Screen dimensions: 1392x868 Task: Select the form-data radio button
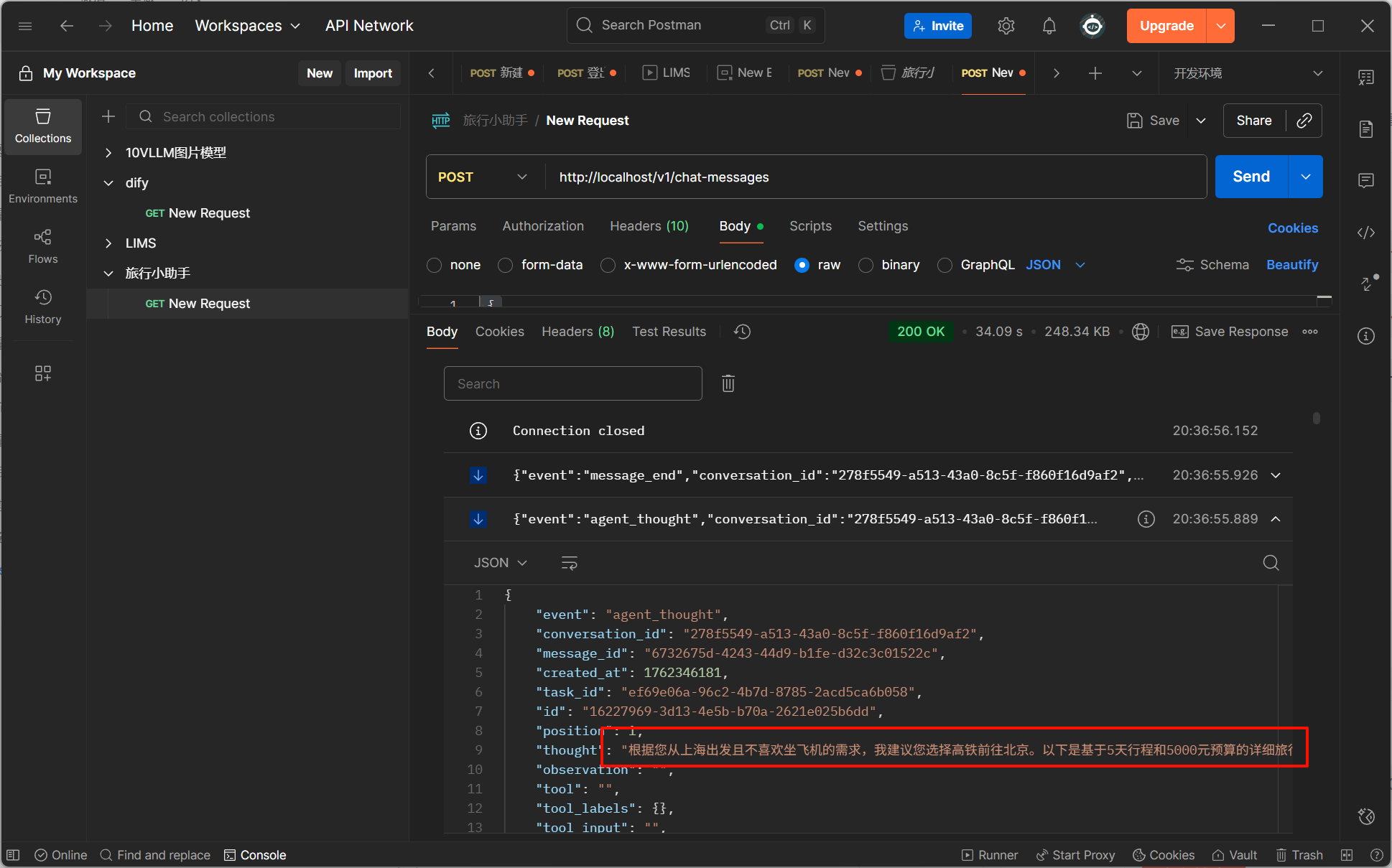506,266
